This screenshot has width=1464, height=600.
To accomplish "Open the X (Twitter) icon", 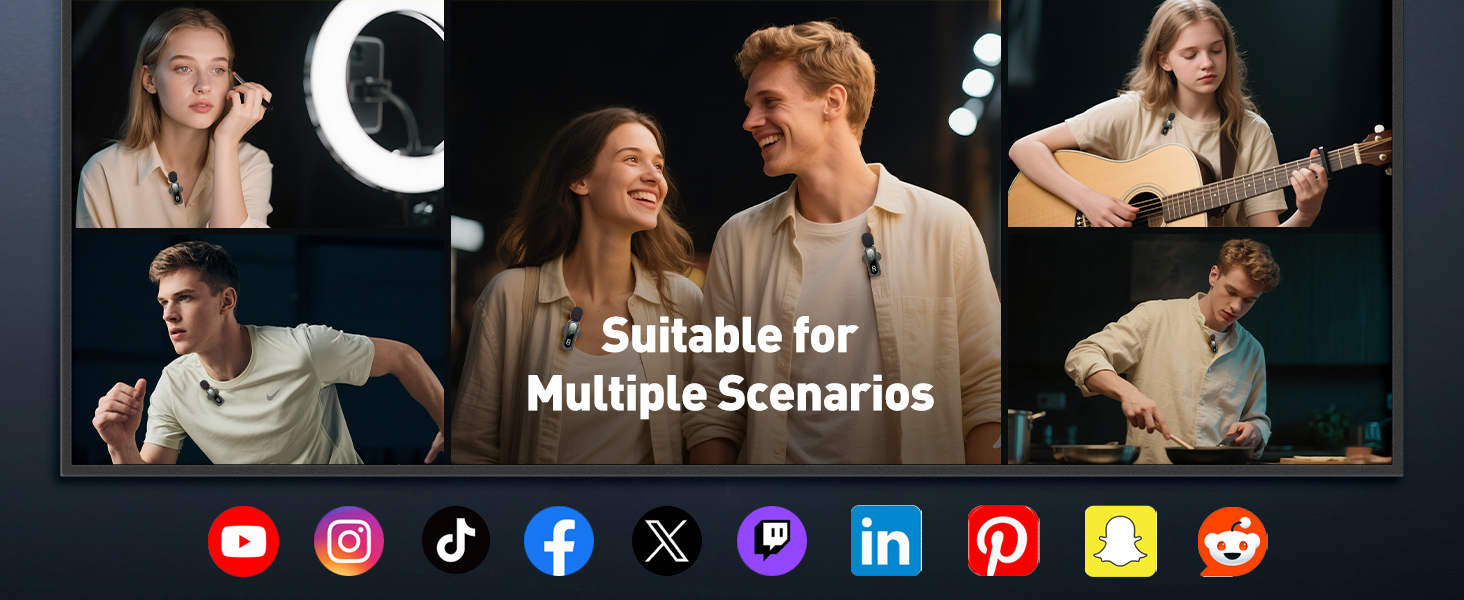I will point(667,541).
